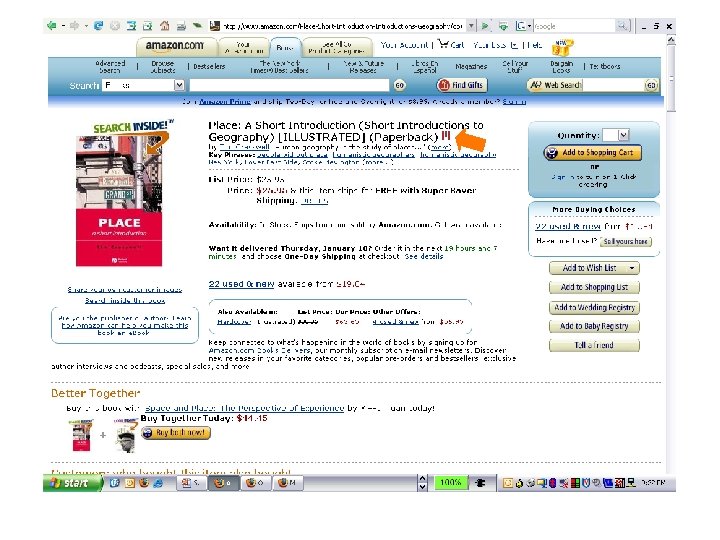Open the Windows Start button
Image resolution: width=720 pixels, height=540 pixels.
coord(72,483)
